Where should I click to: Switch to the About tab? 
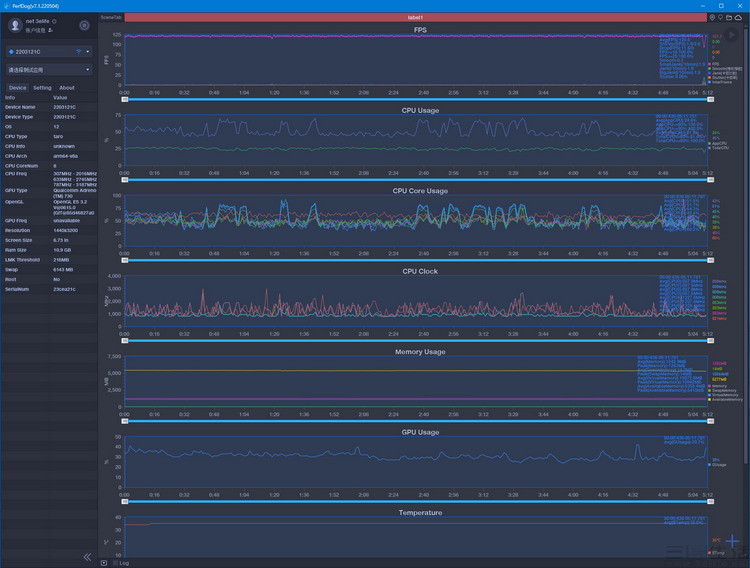click(x=67, y=88)
